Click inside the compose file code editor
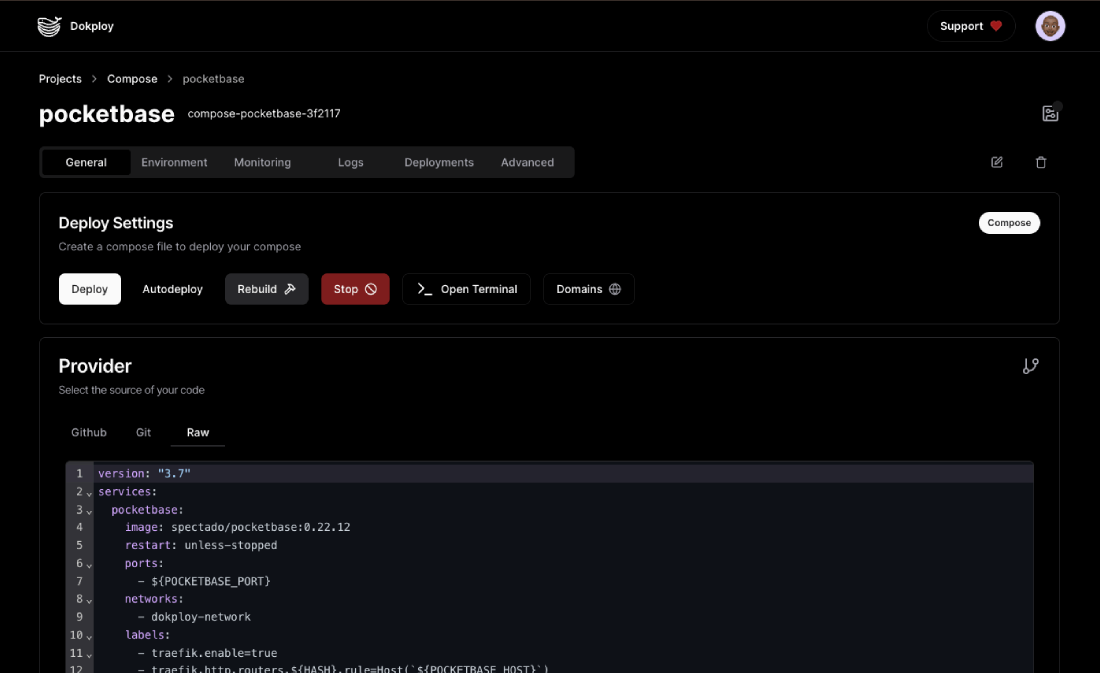Viewport: 1100px width, 673px height. pos(549,567)
